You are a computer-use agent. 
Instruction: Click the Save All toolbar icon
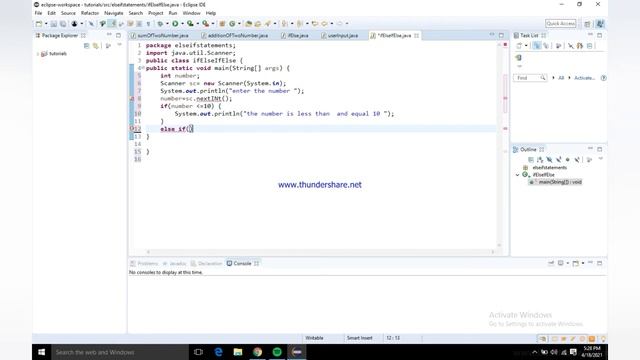pyautogui.click(x=63, y=24)
